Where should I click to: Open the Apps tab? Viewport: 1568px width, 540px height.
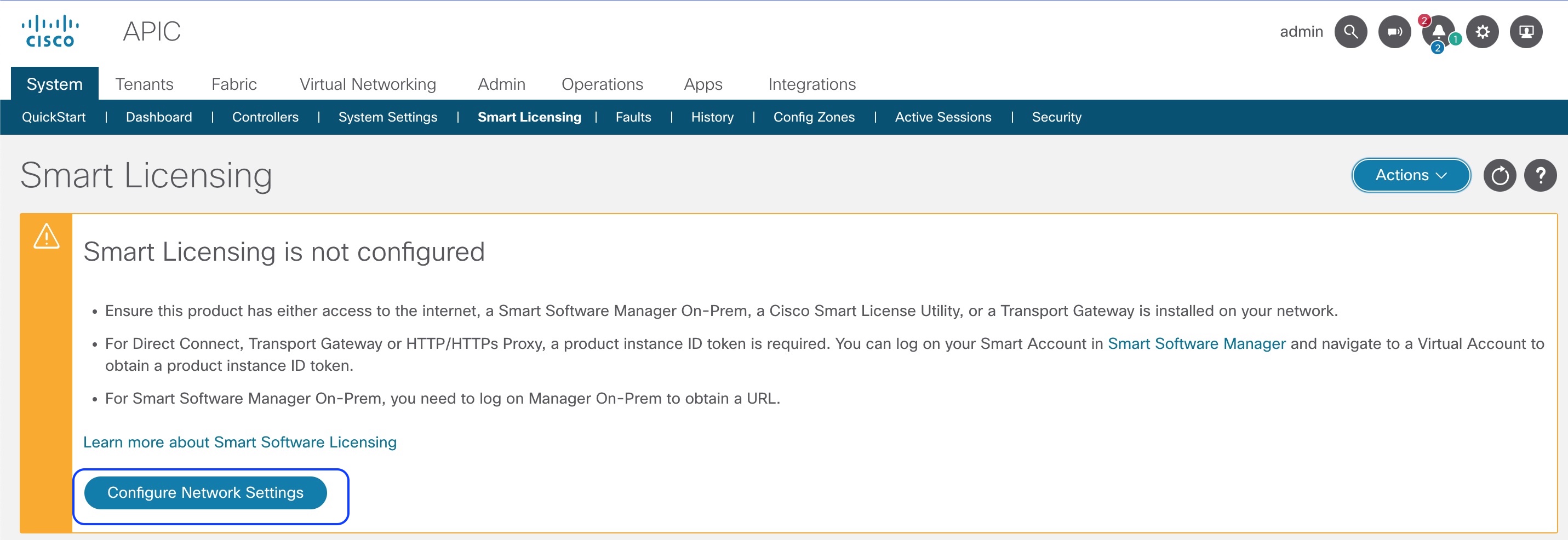(703, 84)
